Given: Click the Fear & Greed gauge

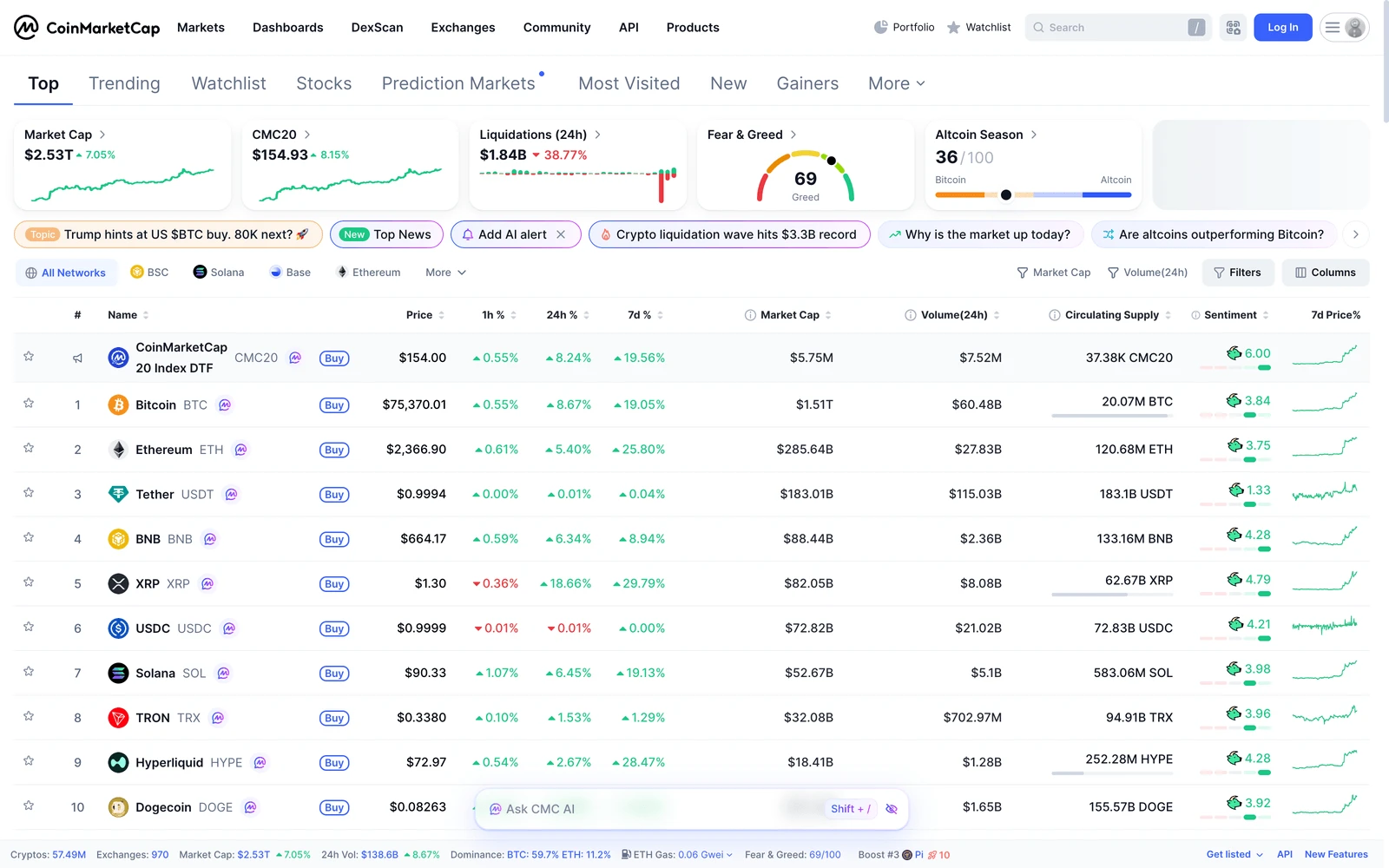Looking at the screenshot, I should (x=806, y=176).
